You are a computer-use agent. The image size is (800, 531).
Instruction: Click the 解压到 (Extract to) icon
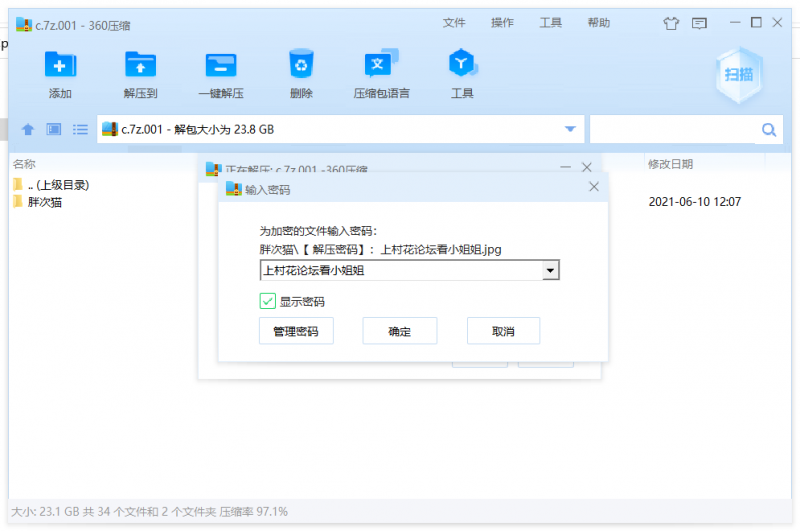(140, 66)
